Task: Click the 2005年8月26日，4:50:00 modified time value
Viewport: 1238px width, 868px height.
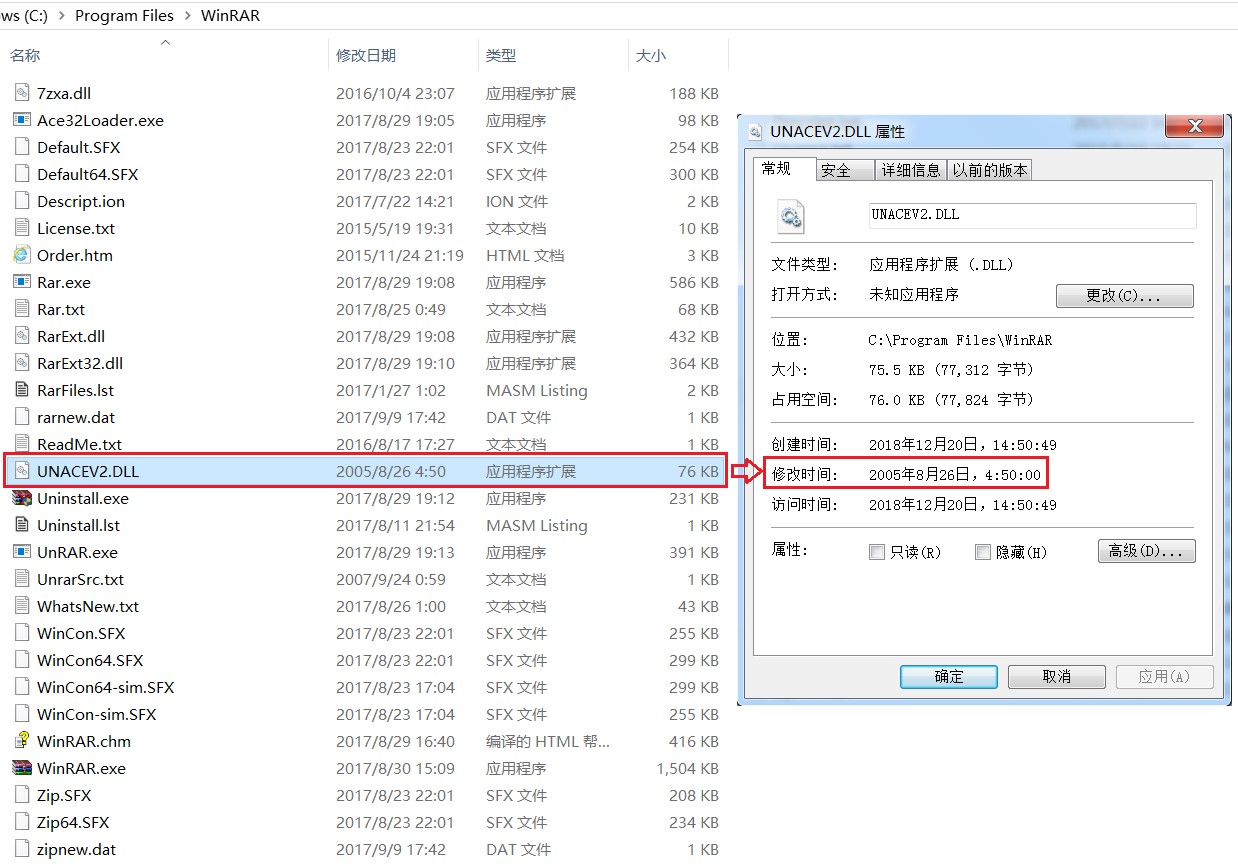Action: coord(955,475)
